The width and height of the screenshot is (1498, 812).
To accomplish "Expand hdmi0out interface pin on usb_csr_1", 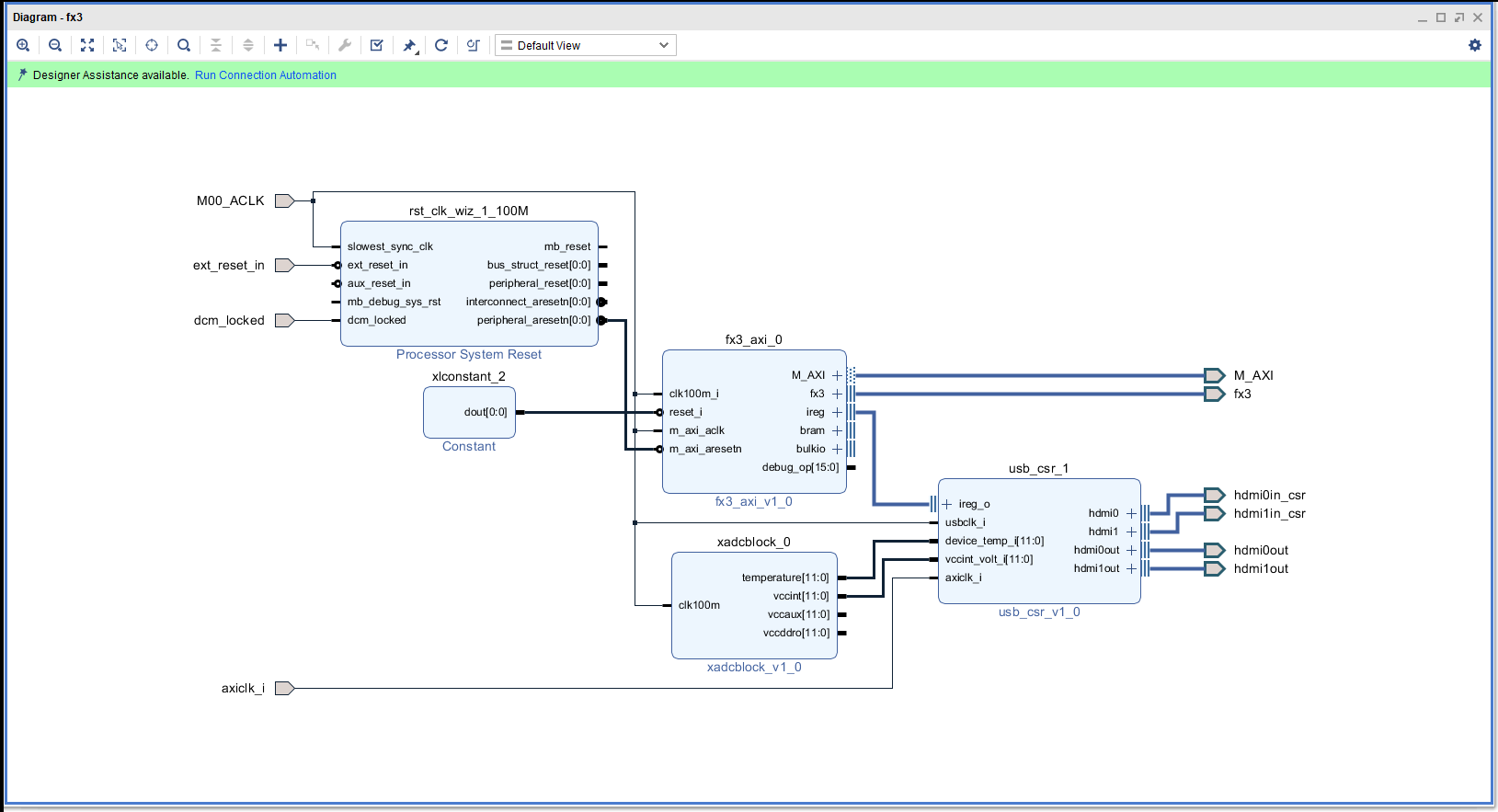I will [x=1131, y=550].
